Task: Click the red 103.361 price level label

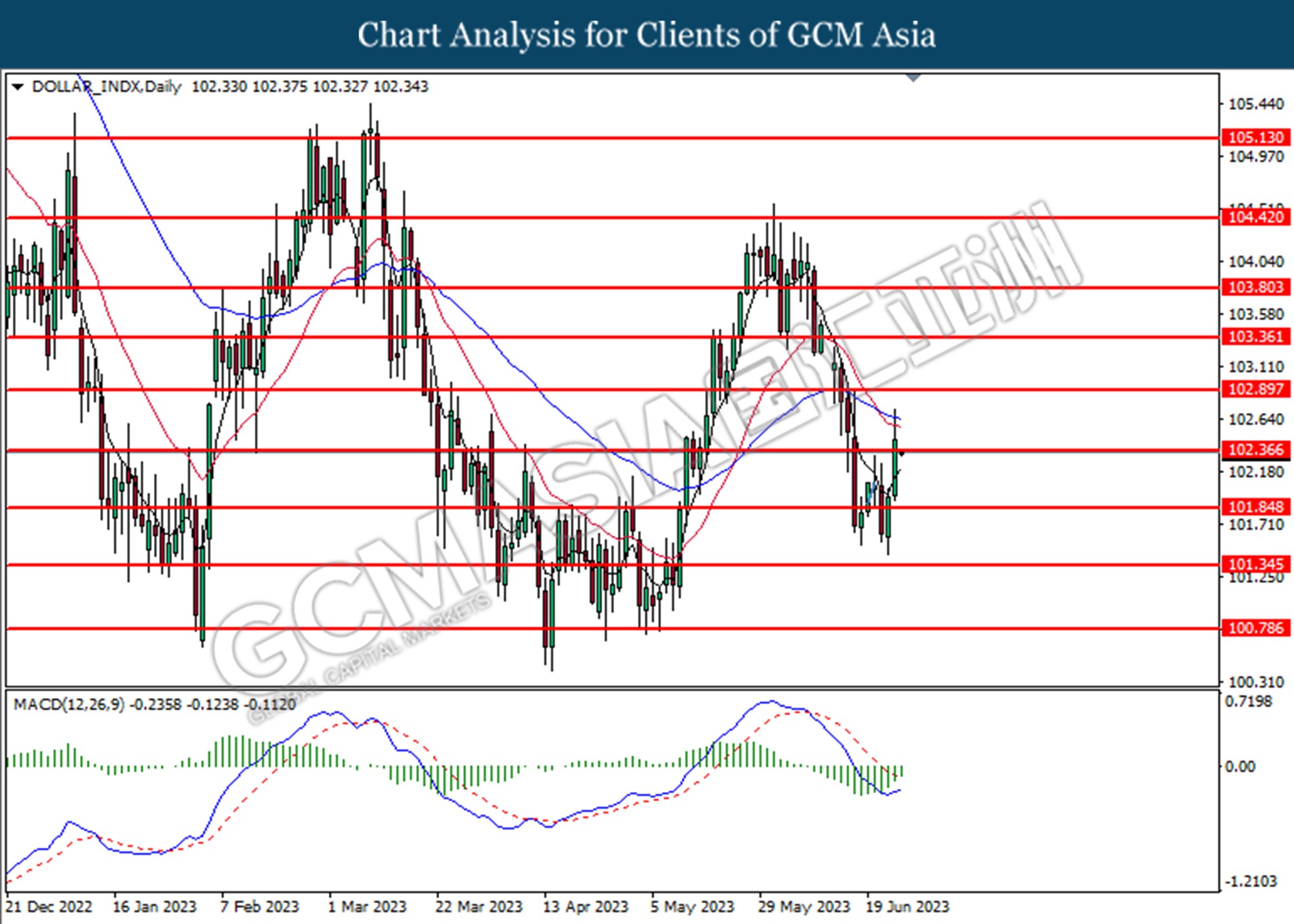Action: (1255, 336)
